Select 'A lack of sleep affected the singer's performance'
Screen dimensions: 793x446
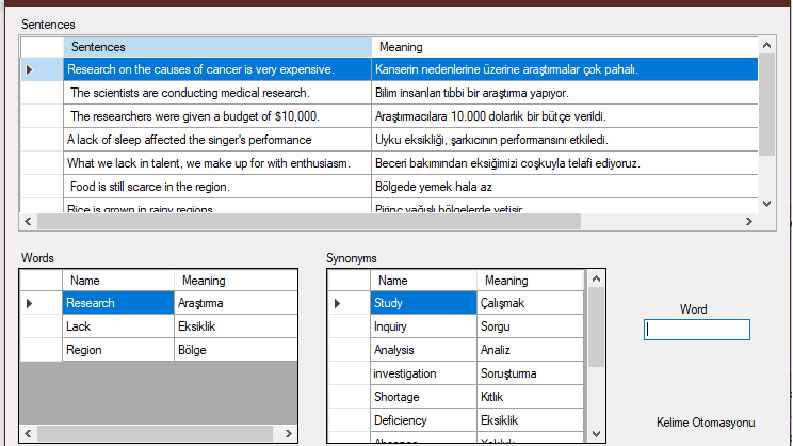click(x=217, y=140)
